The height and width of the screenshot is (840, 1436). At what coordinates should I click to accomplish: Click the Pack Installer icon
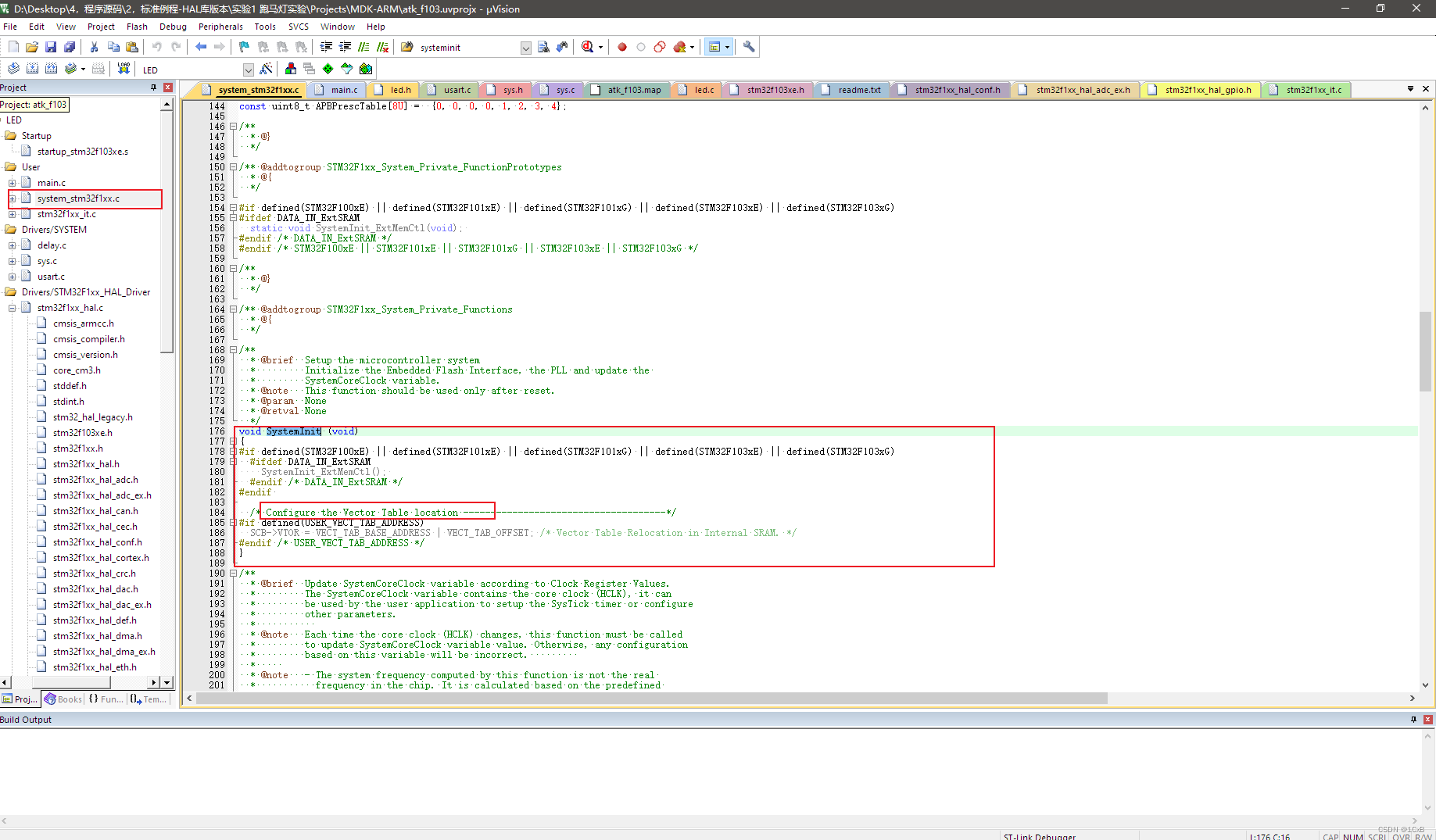(x=366, y=69)
